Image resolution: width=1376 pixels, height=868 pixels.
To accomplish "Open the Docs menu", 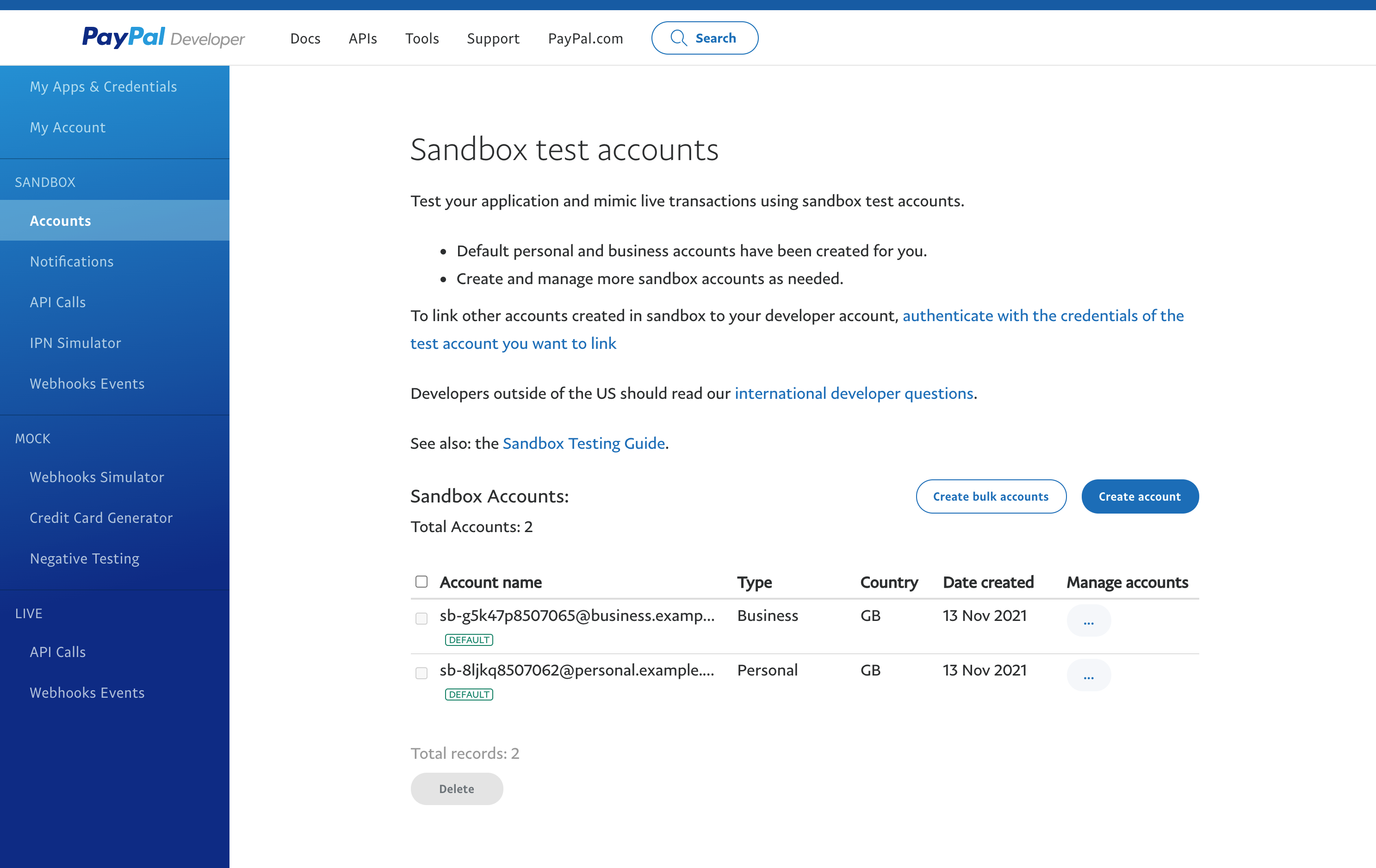I will pos(305,38).
